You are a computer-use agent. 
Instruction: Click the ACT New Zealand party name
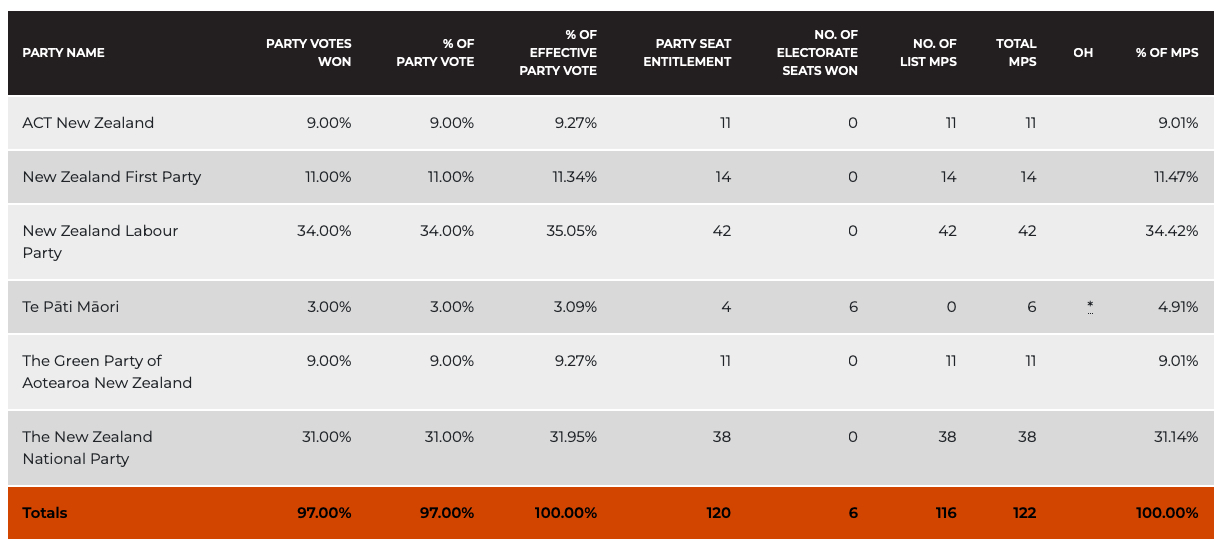(x=88, y=123)
